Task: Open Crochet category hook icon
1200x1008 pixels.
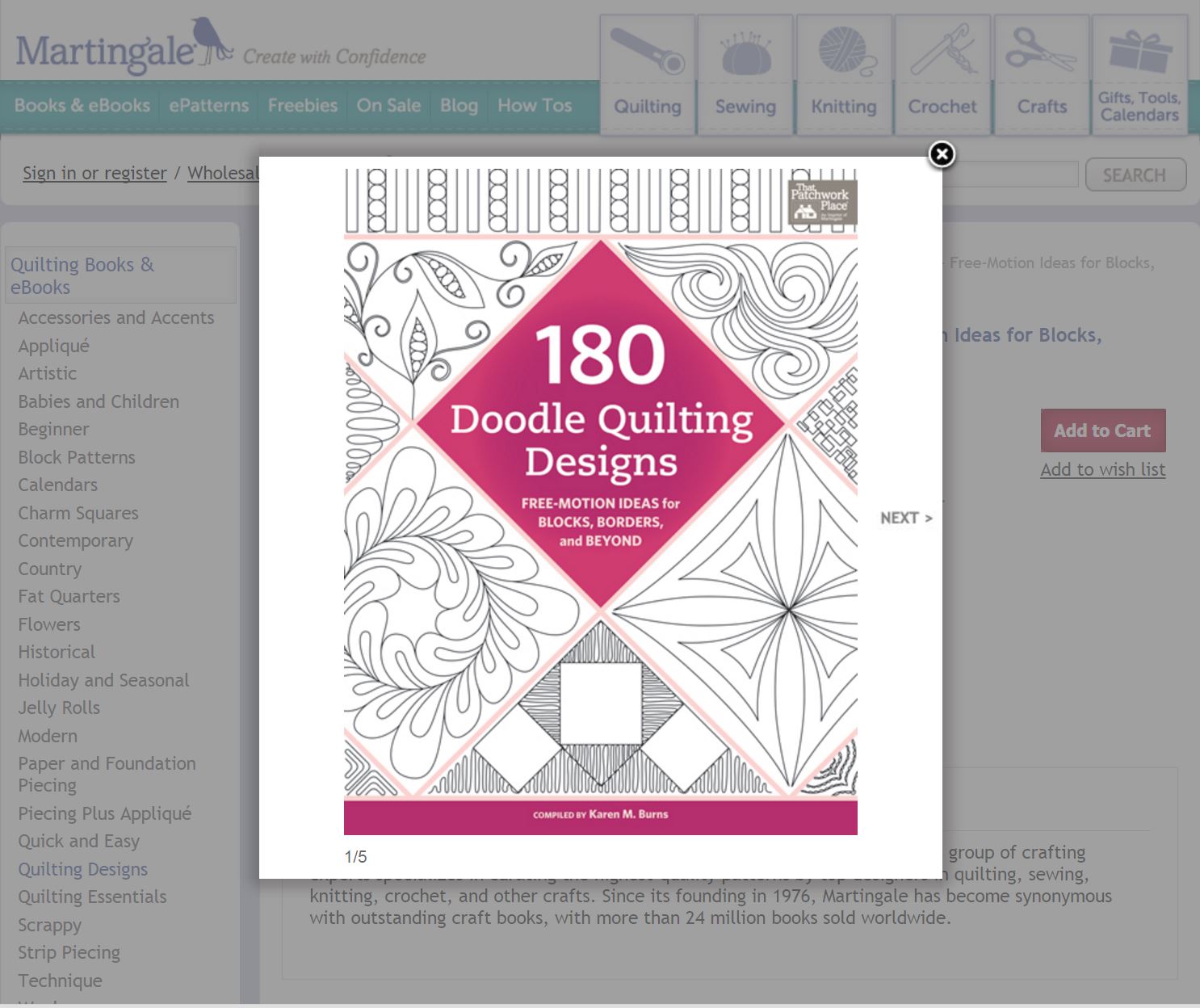Action: click(942, 51)
